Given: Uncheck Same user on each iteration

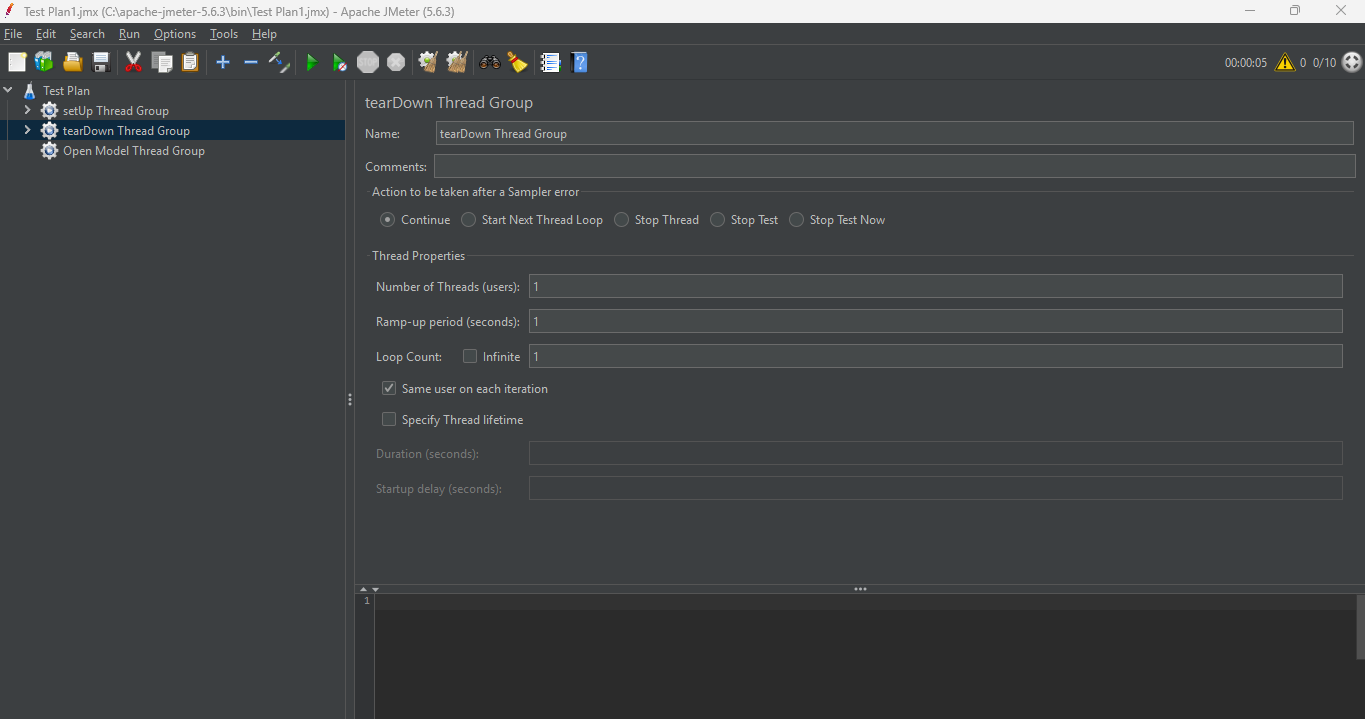Looking at the screenshot, I should coord(389,388).
